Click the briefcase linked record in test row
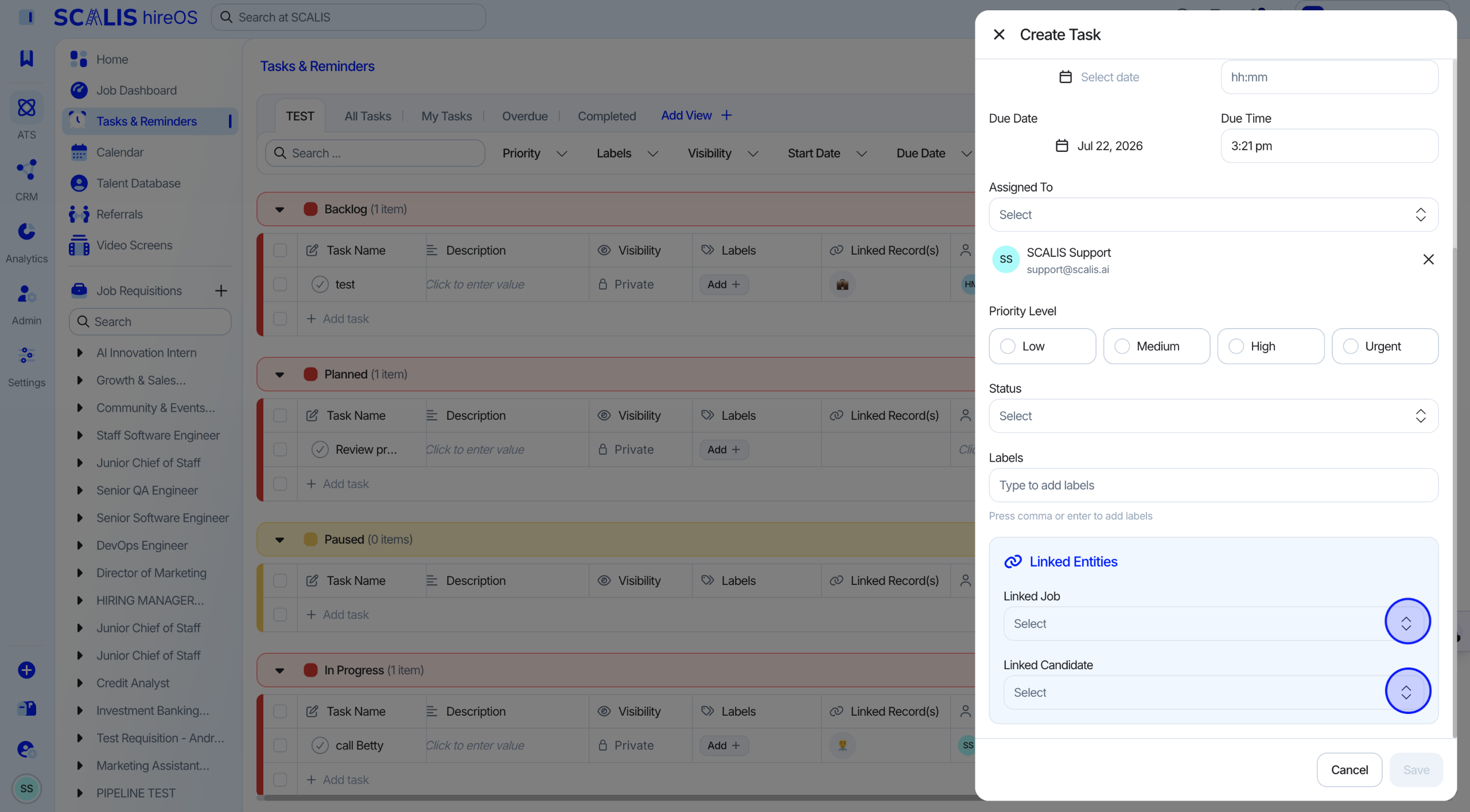The width and height of the screenshot is (1470, 812). point(842,284)
